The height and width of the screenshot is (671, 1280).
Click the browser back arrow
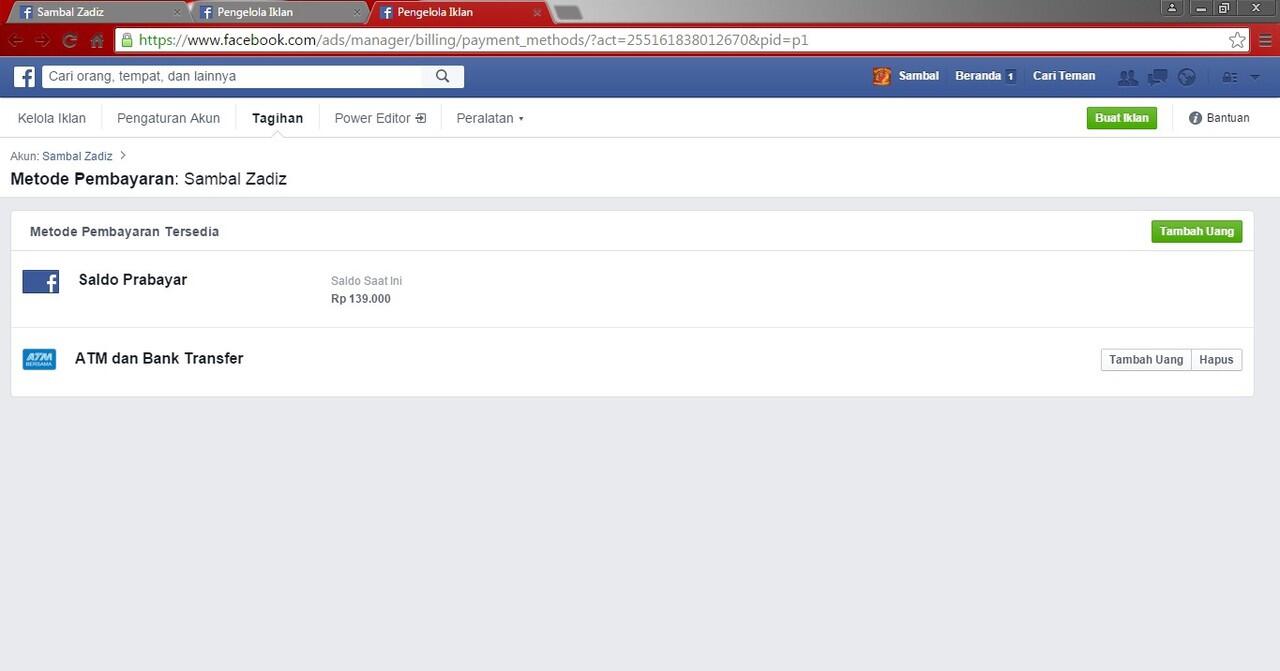[16, 41]
